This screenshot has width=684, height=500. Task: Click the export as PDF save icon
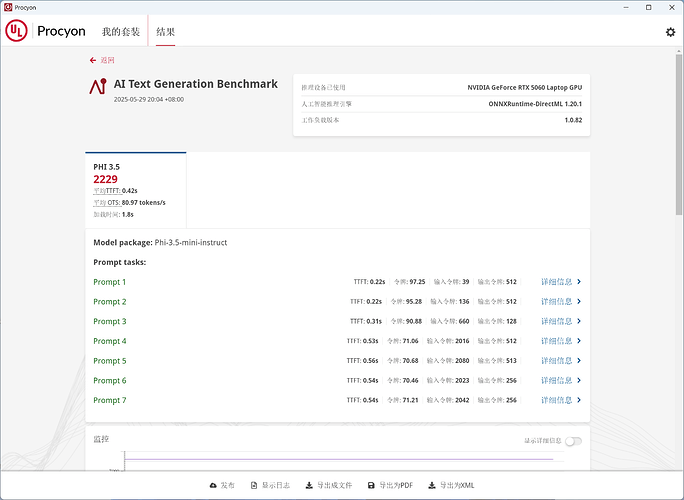point(371,485)
